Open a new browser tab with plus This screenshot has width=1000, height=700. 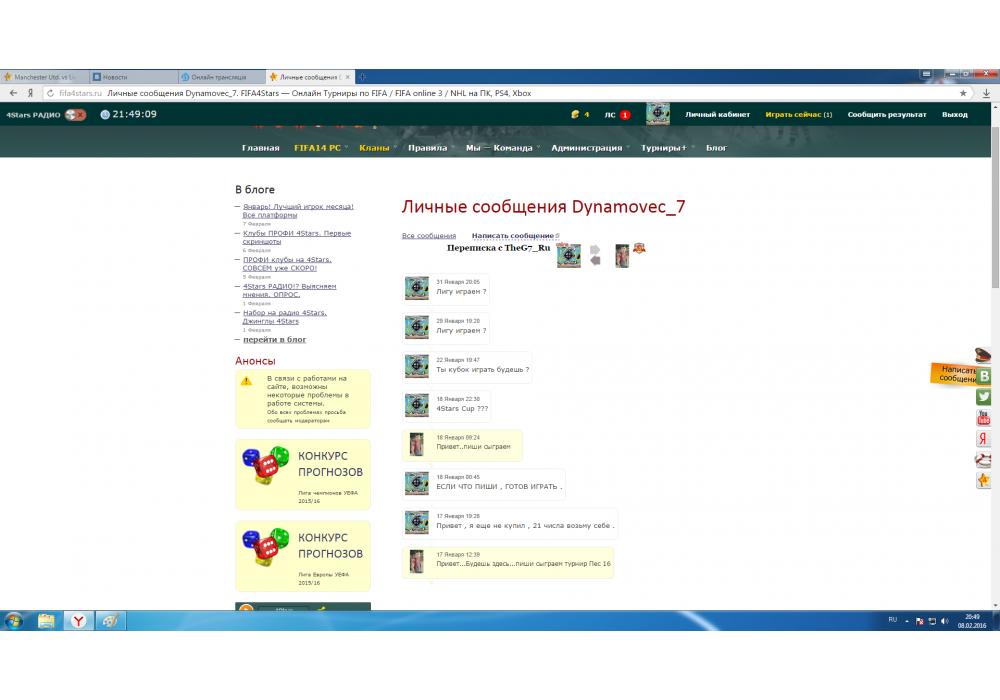(362, 77)
